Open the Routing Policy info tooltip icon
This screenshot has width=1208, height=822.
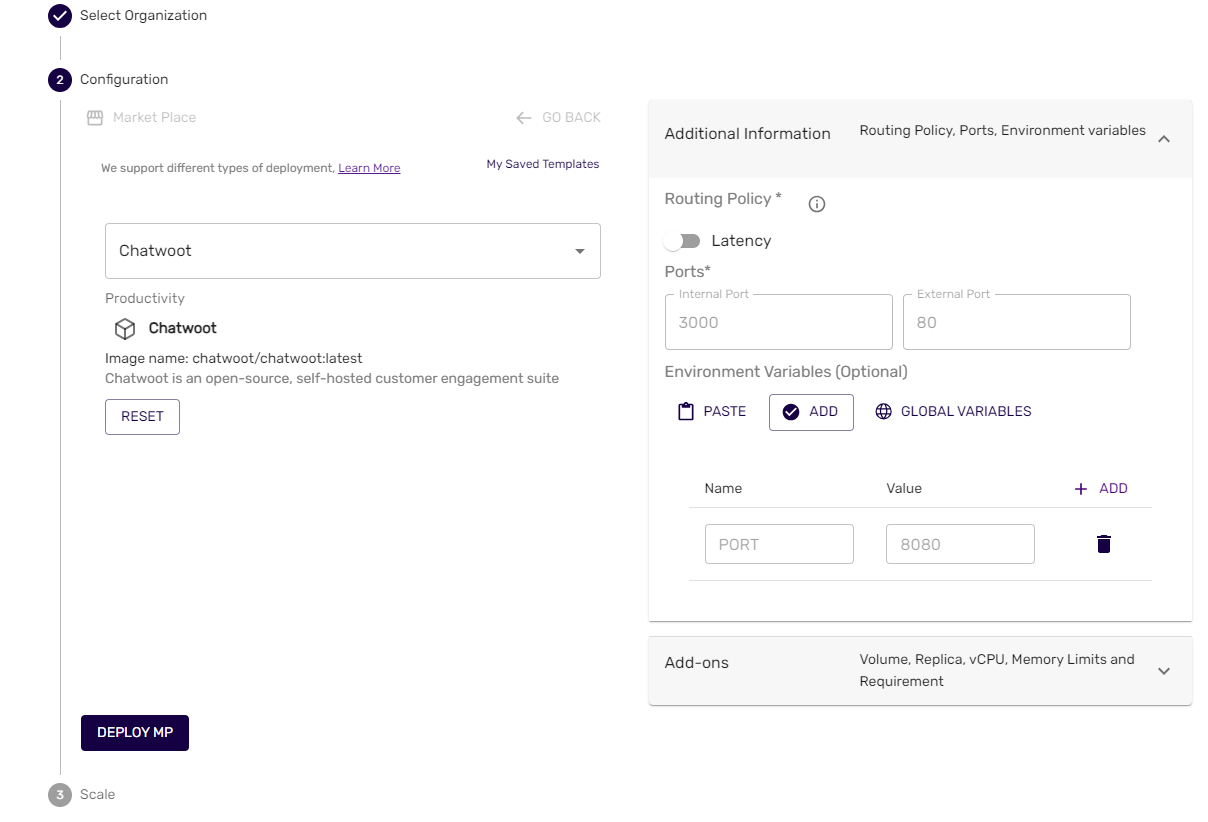pyautogui.click(x=816, y=204)
